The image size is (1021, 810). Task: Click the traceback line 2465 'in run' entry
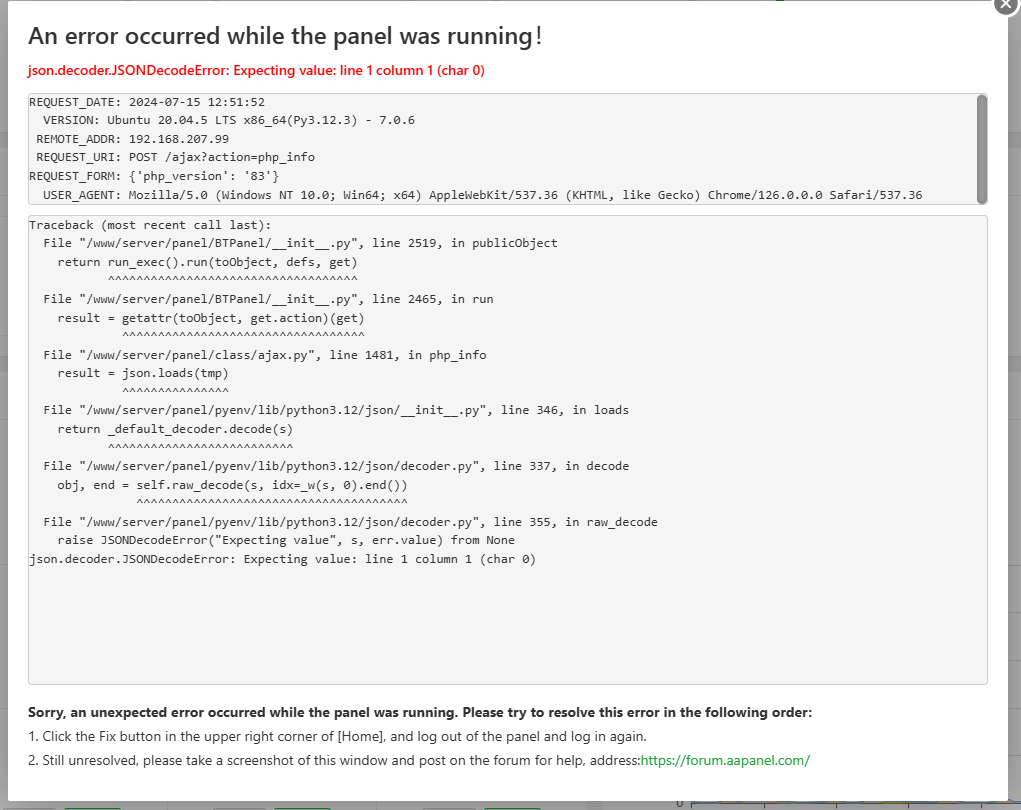(x=268, y=299)
